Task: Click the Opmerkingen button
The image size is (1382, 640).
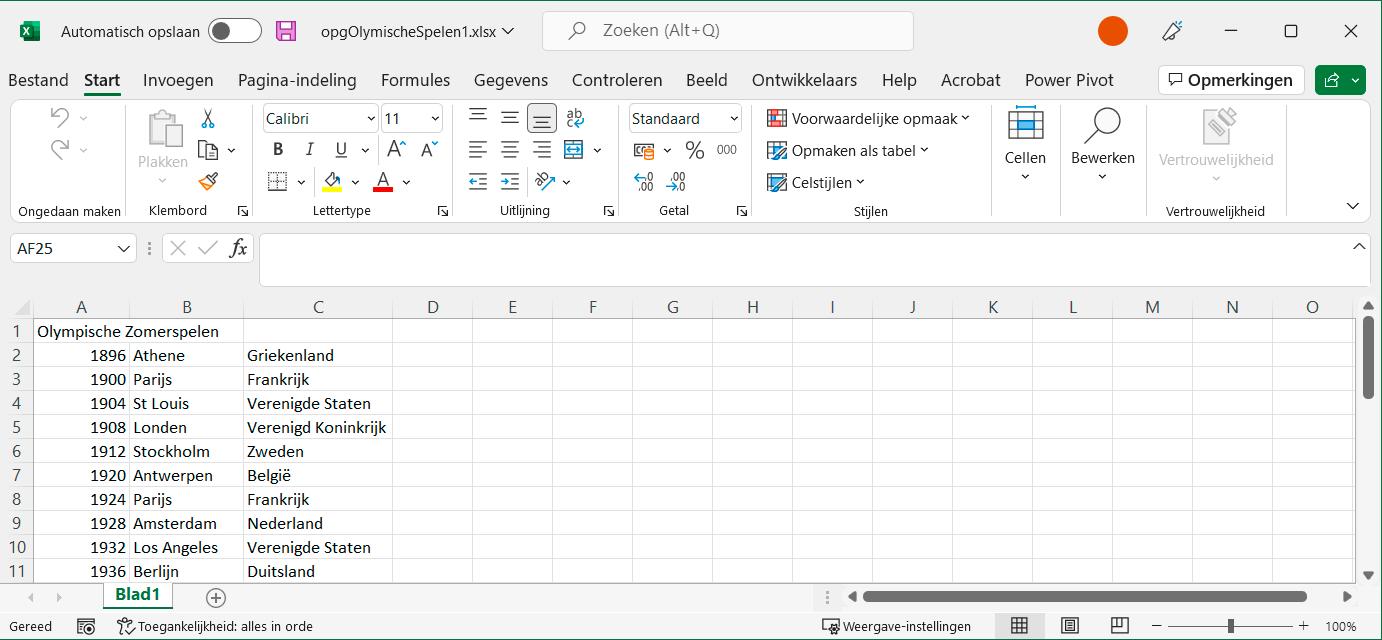Action: 1230,80
